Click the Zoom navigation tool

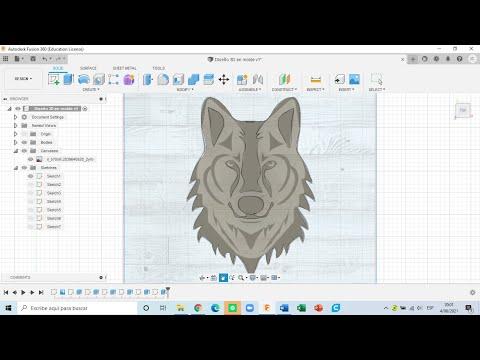pyautogui.click(x=241, y=278)
